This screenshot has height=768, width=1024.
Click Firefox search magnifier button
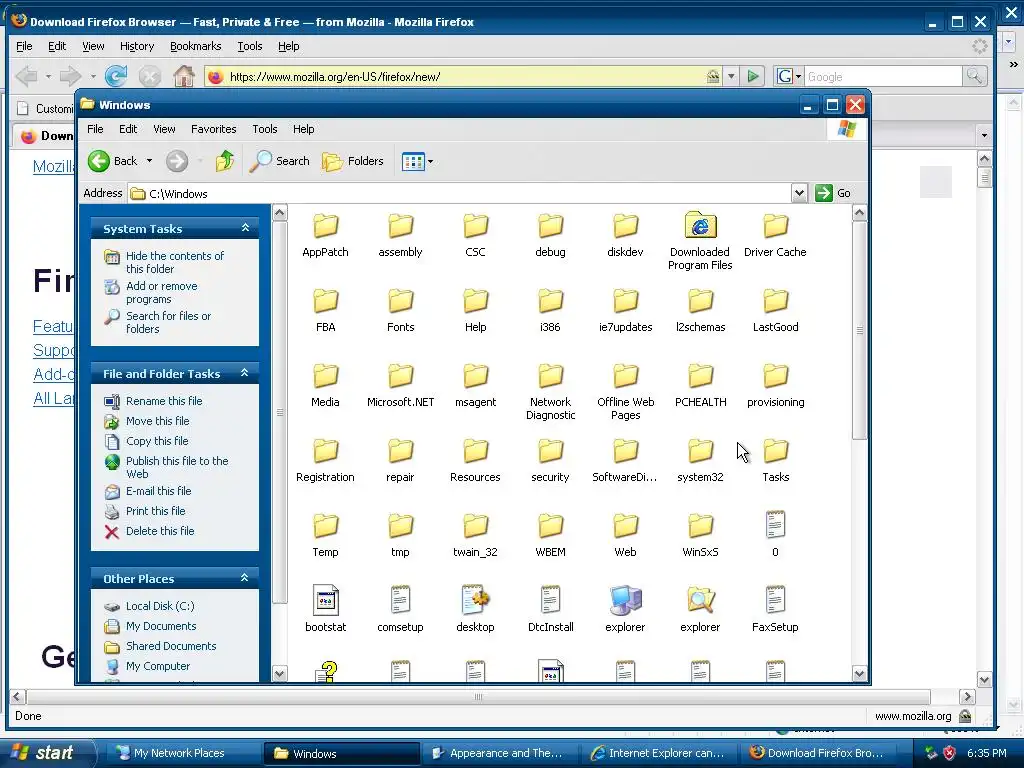point(974,76)
